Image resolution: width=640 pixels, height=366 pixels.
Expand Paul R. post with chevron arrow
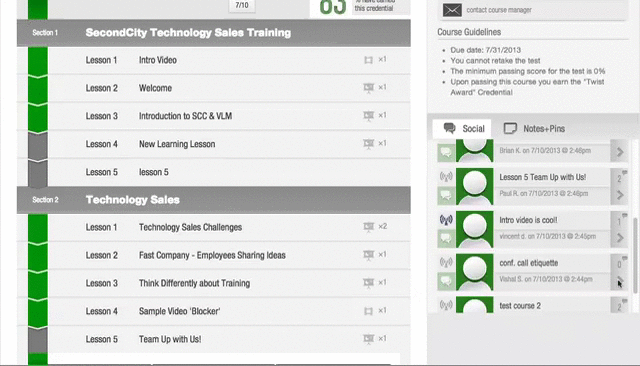pos(620,195)
